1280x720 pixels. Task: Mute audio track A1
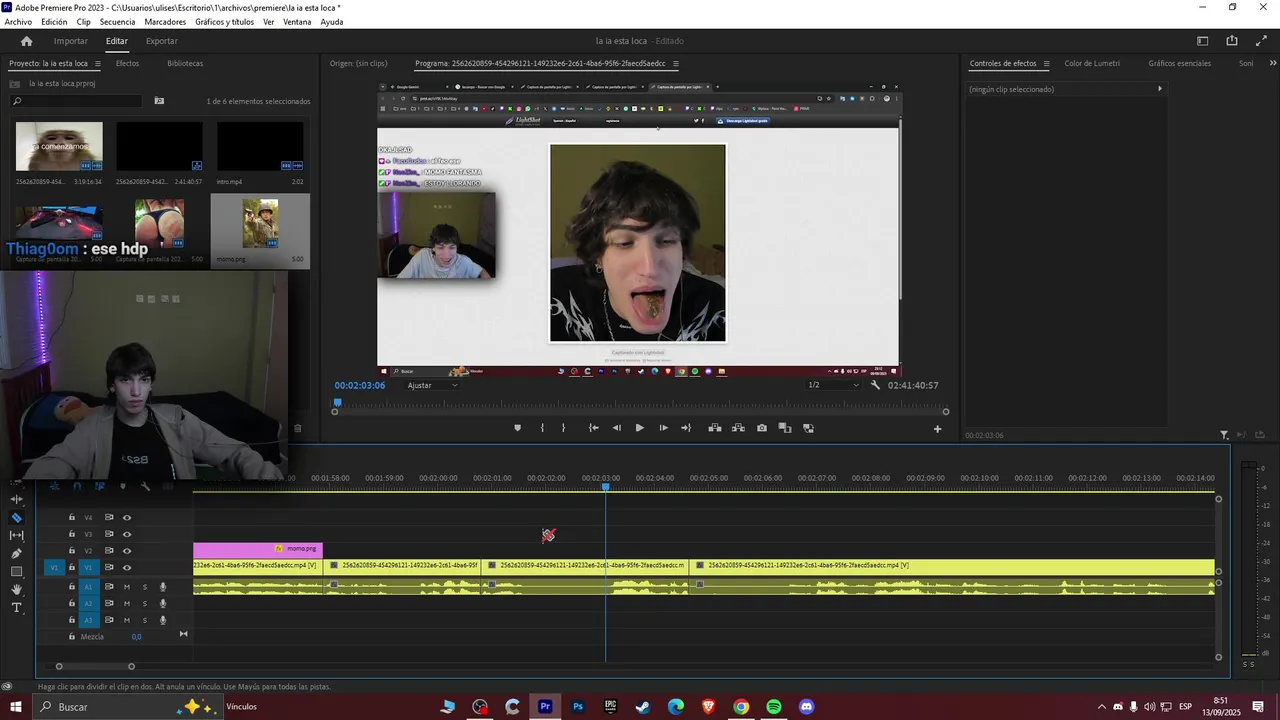(127, 587)
